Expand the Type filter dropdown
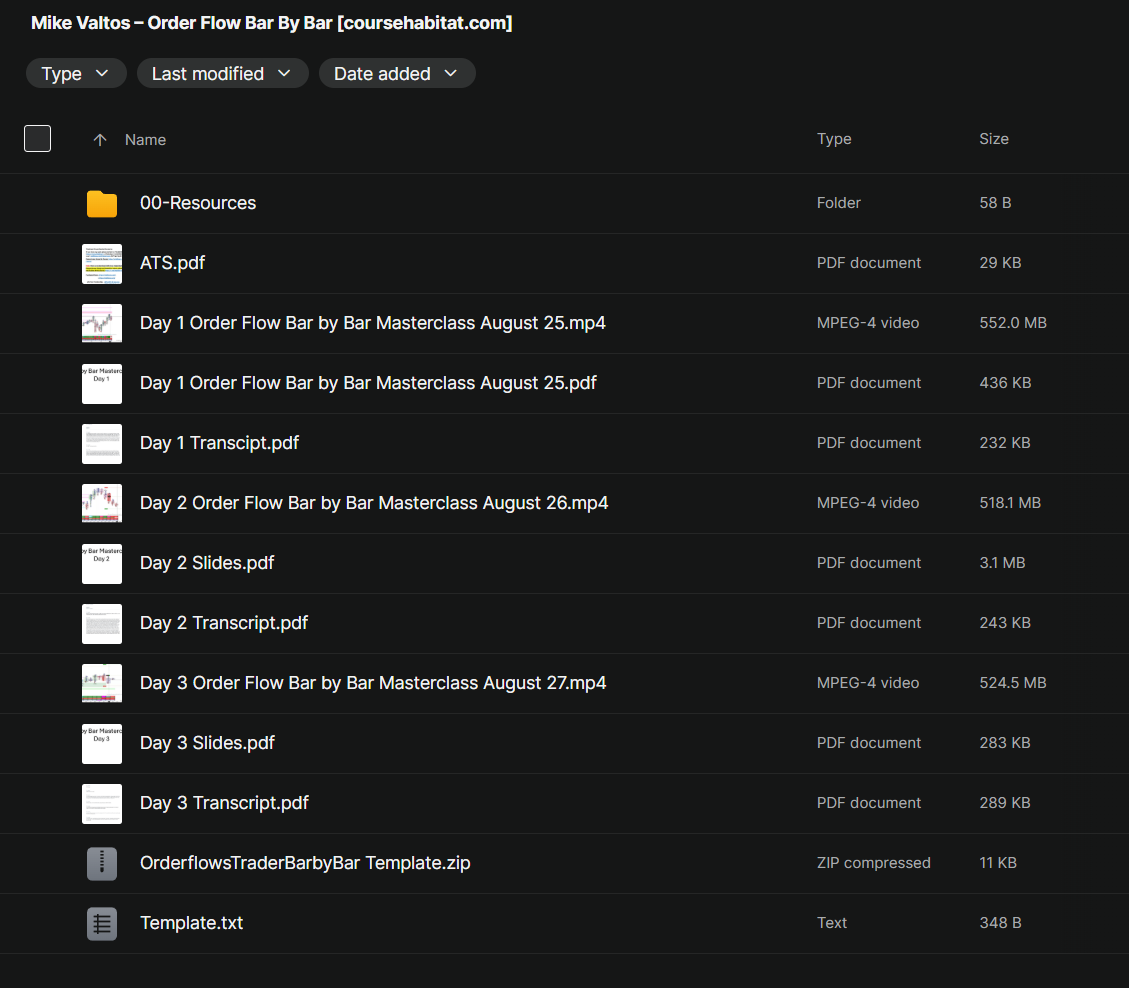The height and width of the screenshot is (988, 1129). (x=76, y=73)
